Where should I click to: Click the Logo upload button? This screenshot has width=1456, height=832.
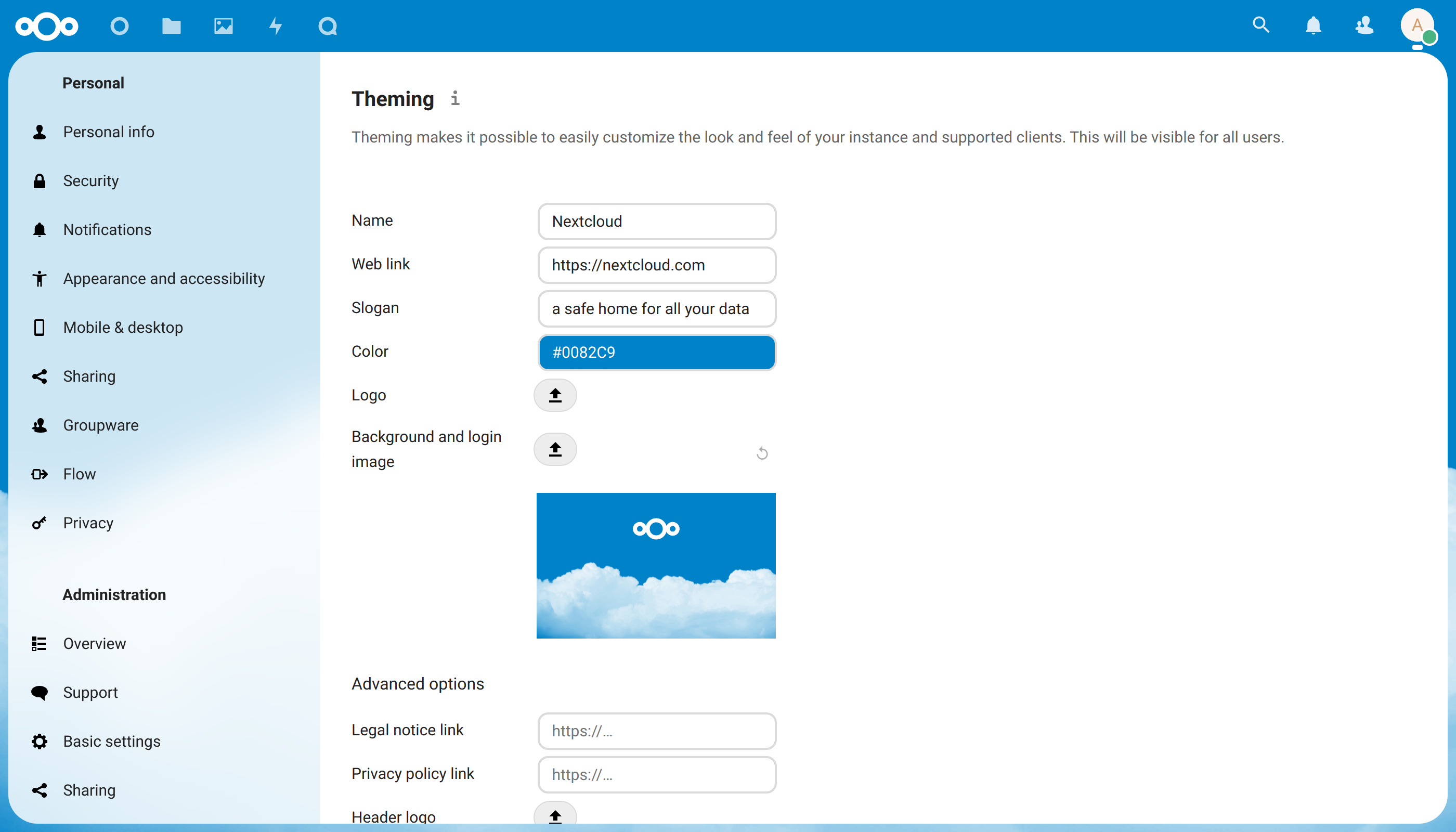coord(555,395)
